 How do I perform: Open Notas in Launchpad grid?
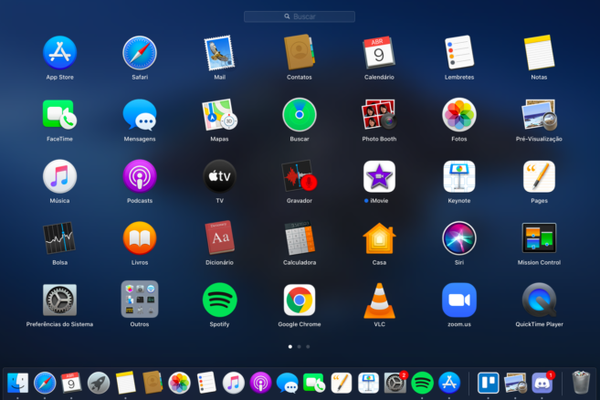tap(539, 52)
